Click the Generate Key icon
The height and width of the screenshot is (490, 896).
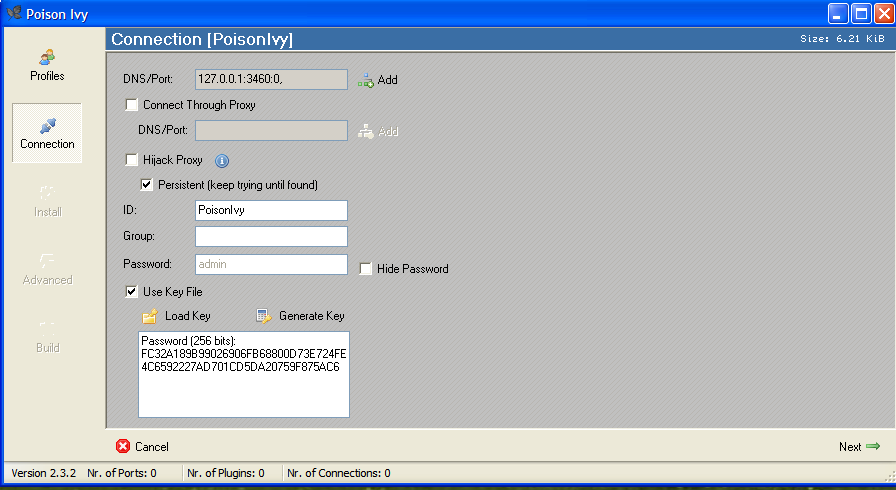(264, 316)
